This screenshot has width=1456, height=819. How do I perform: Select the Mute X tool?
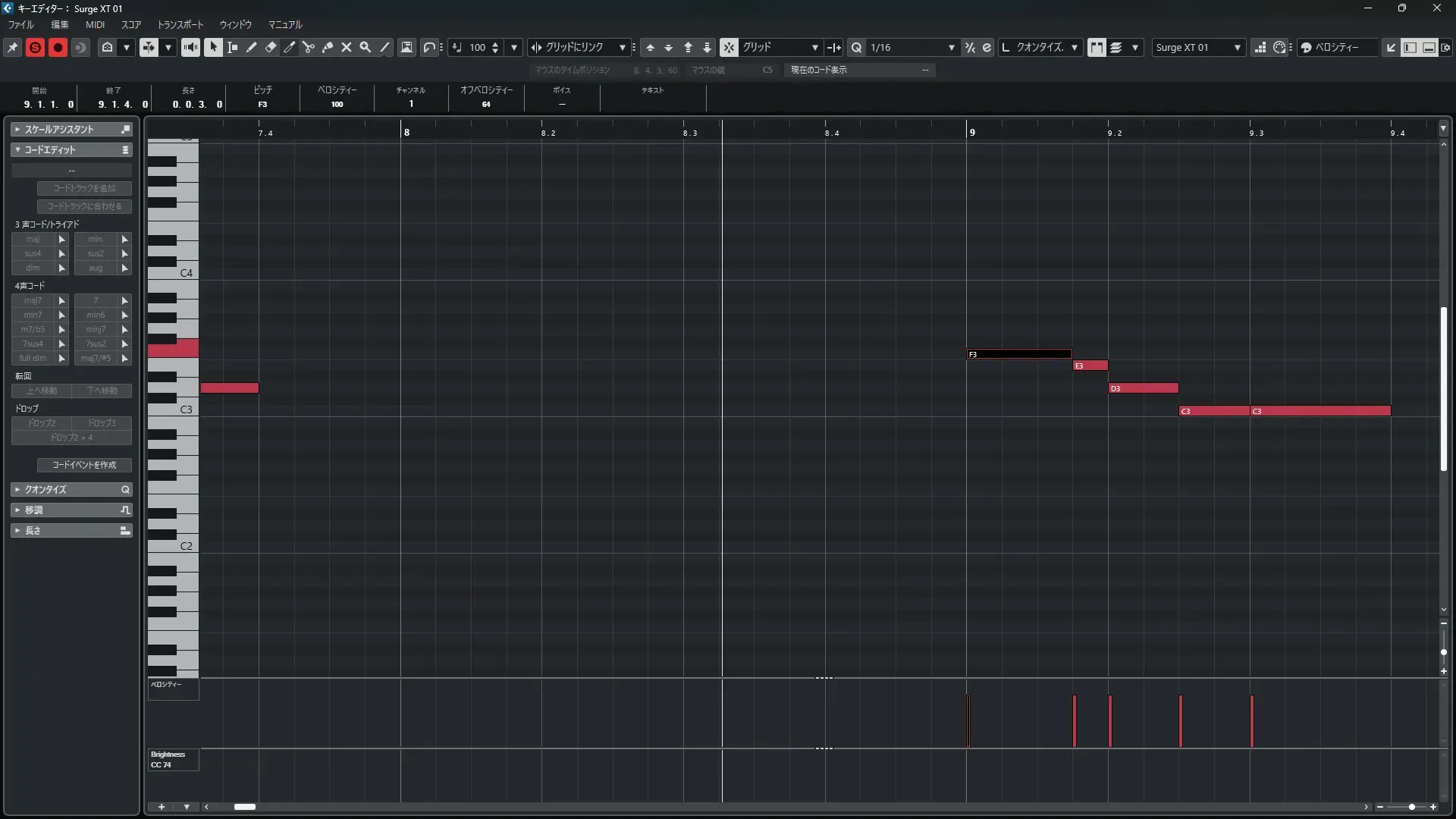pyautogui.click(x=347, y=47)
